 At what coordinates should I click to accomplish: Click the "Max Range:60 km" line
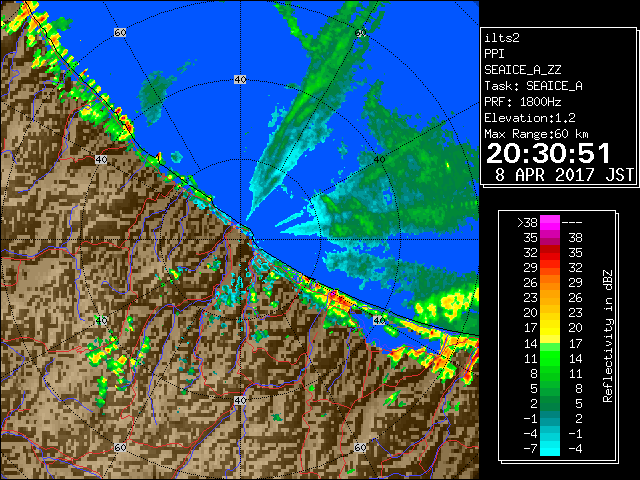click(x=536, y=134)
